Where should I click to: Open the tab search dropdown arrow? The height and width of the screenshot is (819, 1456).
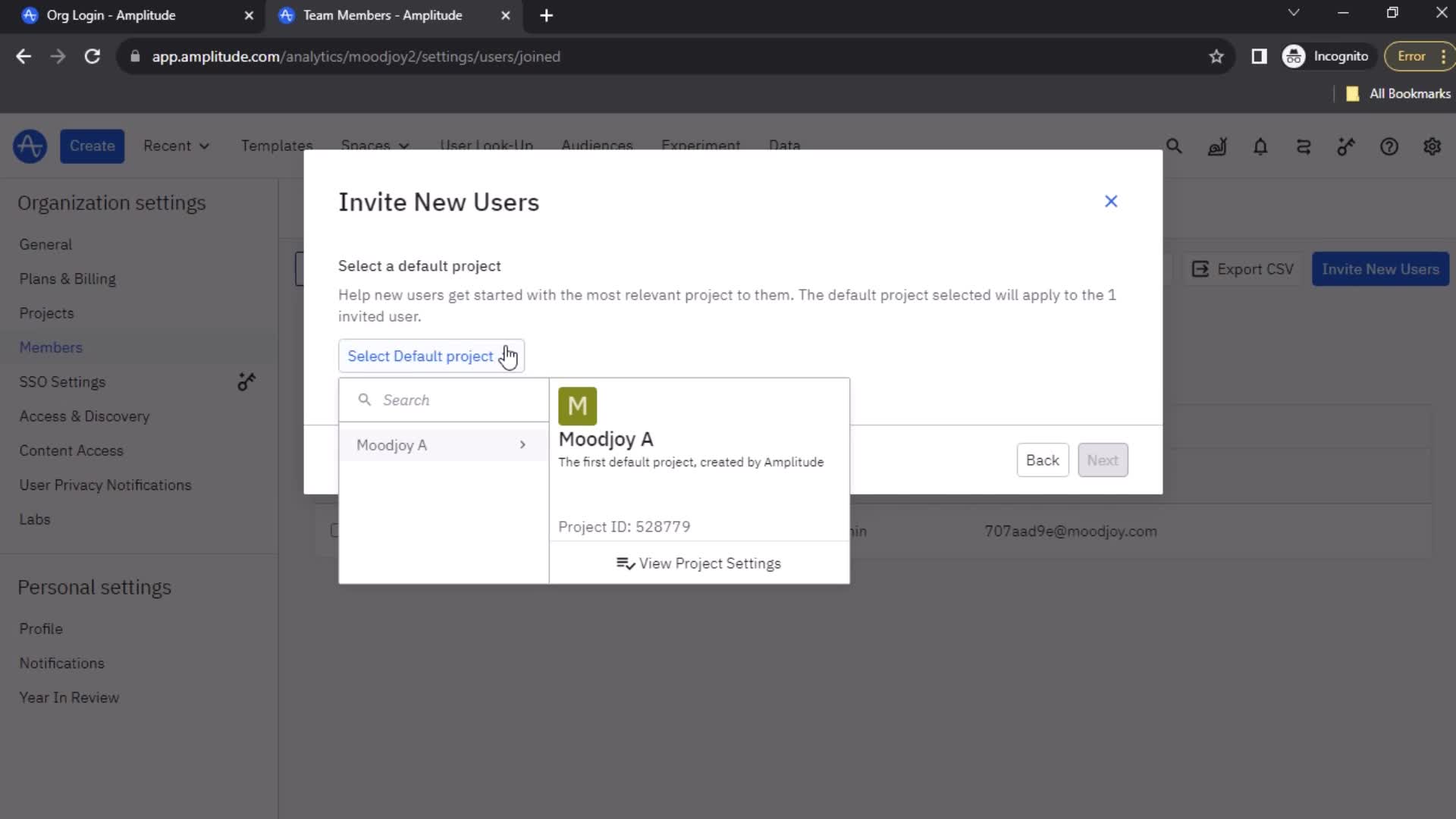tap(1294, 13)
